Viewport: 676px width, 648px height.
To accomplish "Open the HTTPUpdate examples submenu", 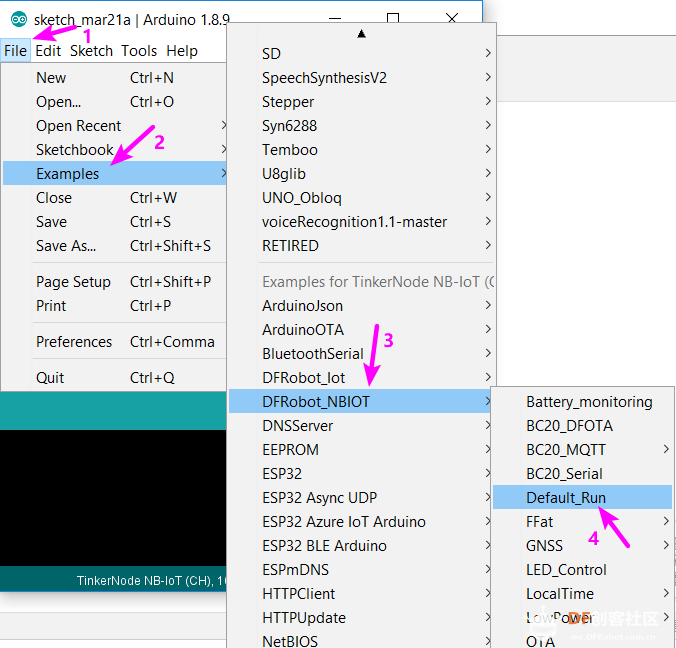I will (361, 618).
